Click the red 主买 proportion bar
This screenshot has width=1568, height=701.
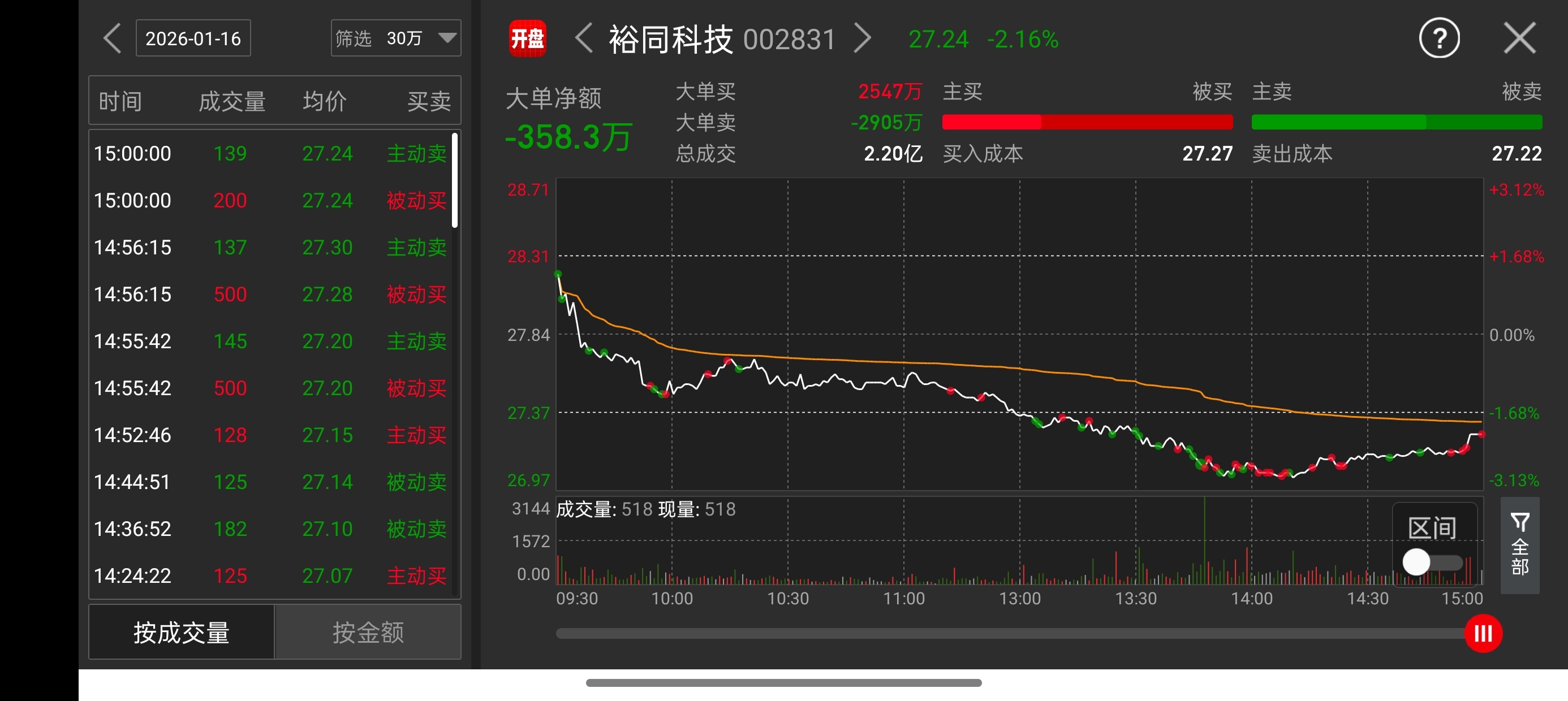point(992,122)
